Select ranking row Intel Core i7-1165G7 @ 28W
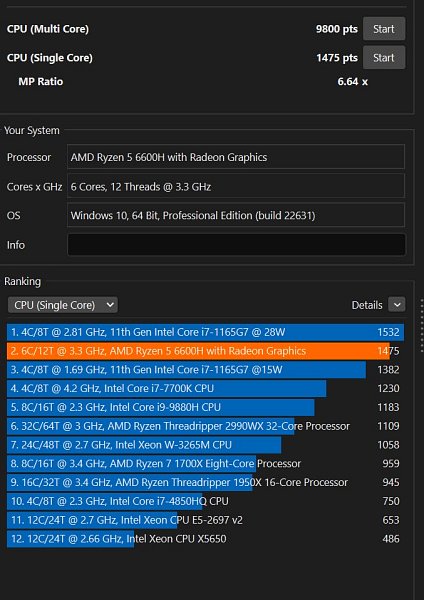 click(x=205, y=332)
